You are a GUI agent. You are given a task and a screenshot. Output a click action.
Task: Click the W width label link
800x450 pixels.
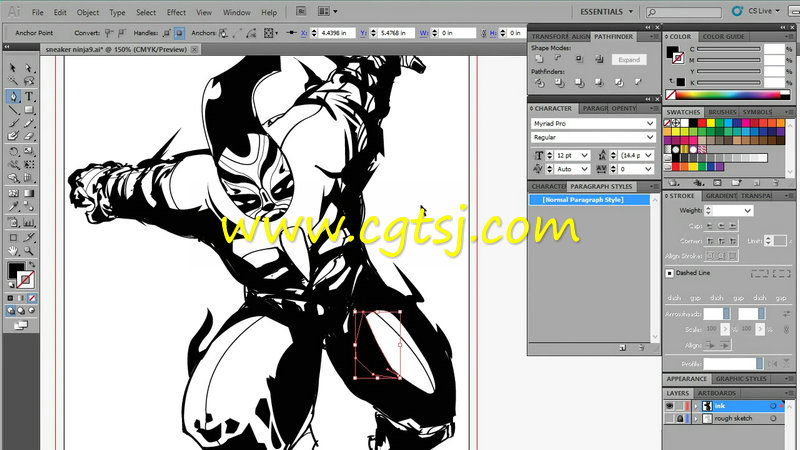[423, 33]
